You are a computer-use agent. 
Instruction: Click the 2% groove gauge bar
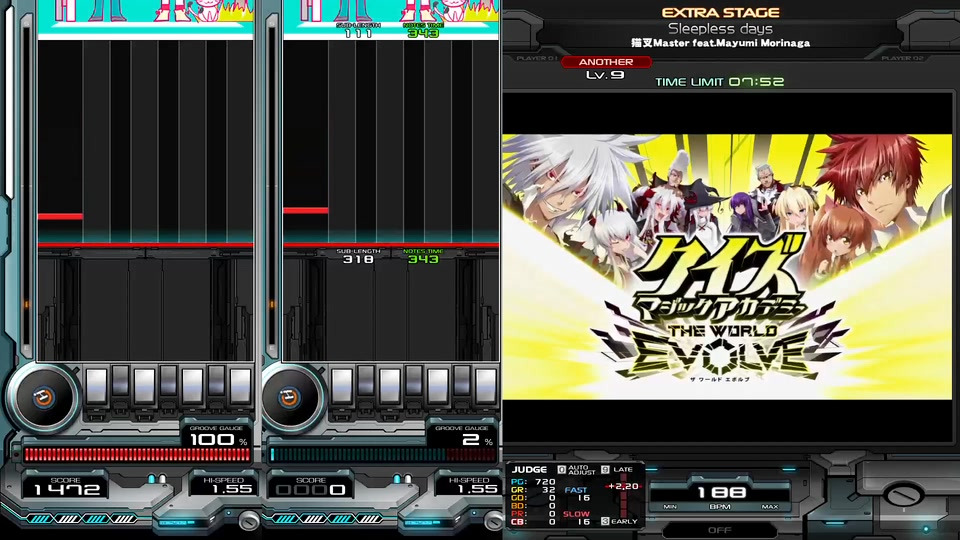pos(383,454)
